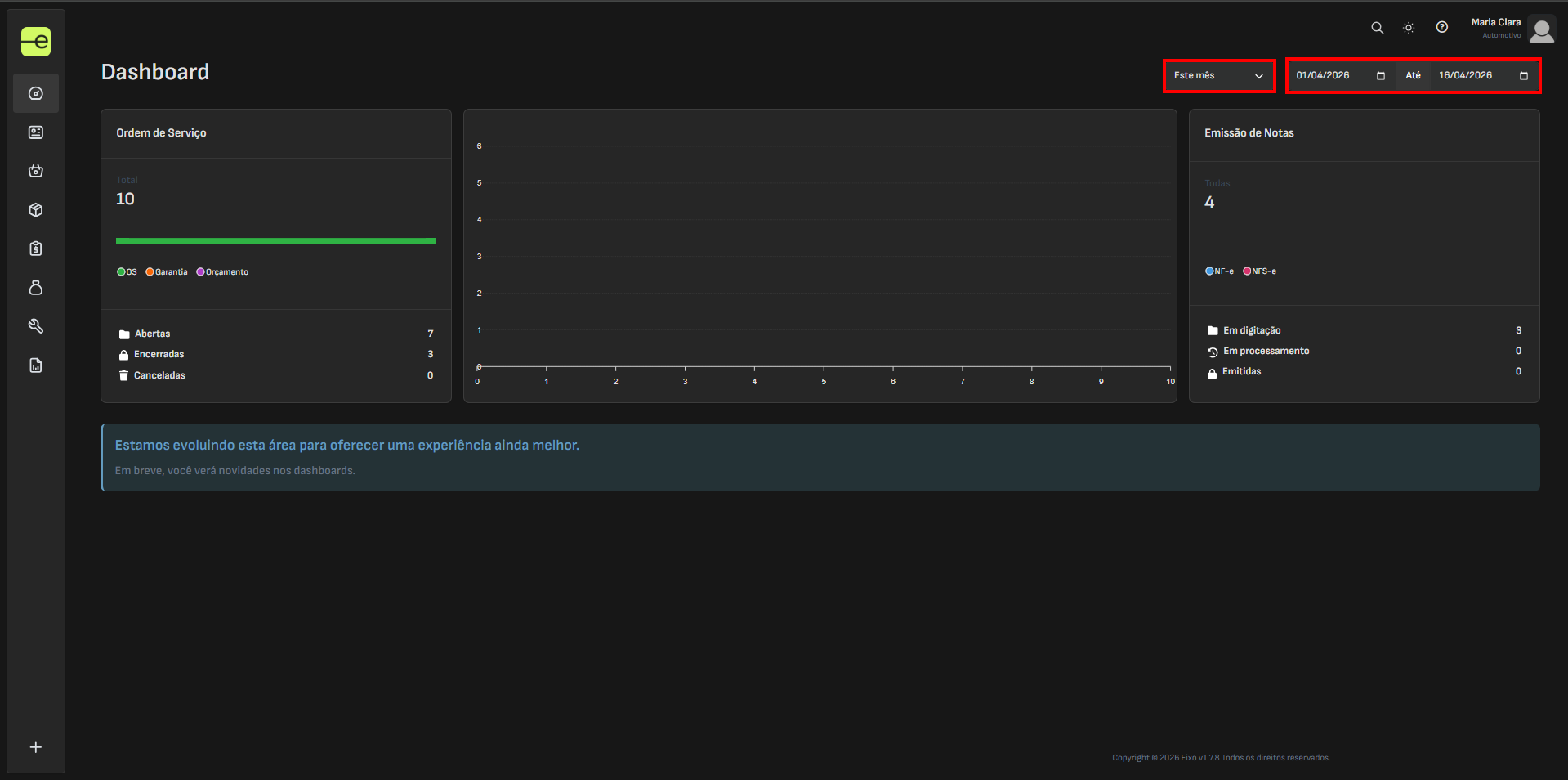Click the 'Estamos evoluindo esta área' banner heading
Viewport: 1568px width, 780px height.
[x=347, y=445]
